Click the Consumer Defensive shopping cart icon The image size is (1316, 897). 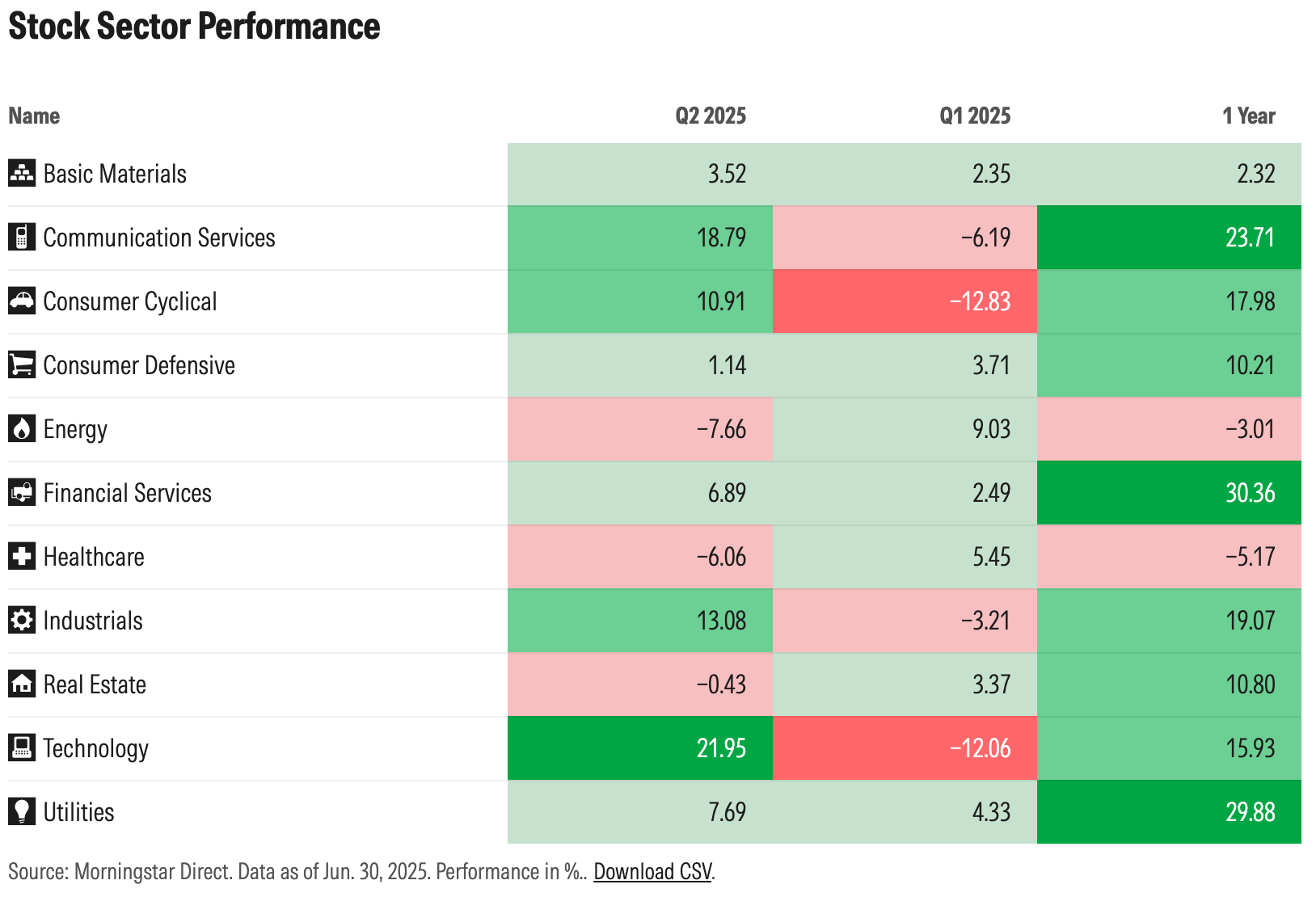tap(22, 365)
